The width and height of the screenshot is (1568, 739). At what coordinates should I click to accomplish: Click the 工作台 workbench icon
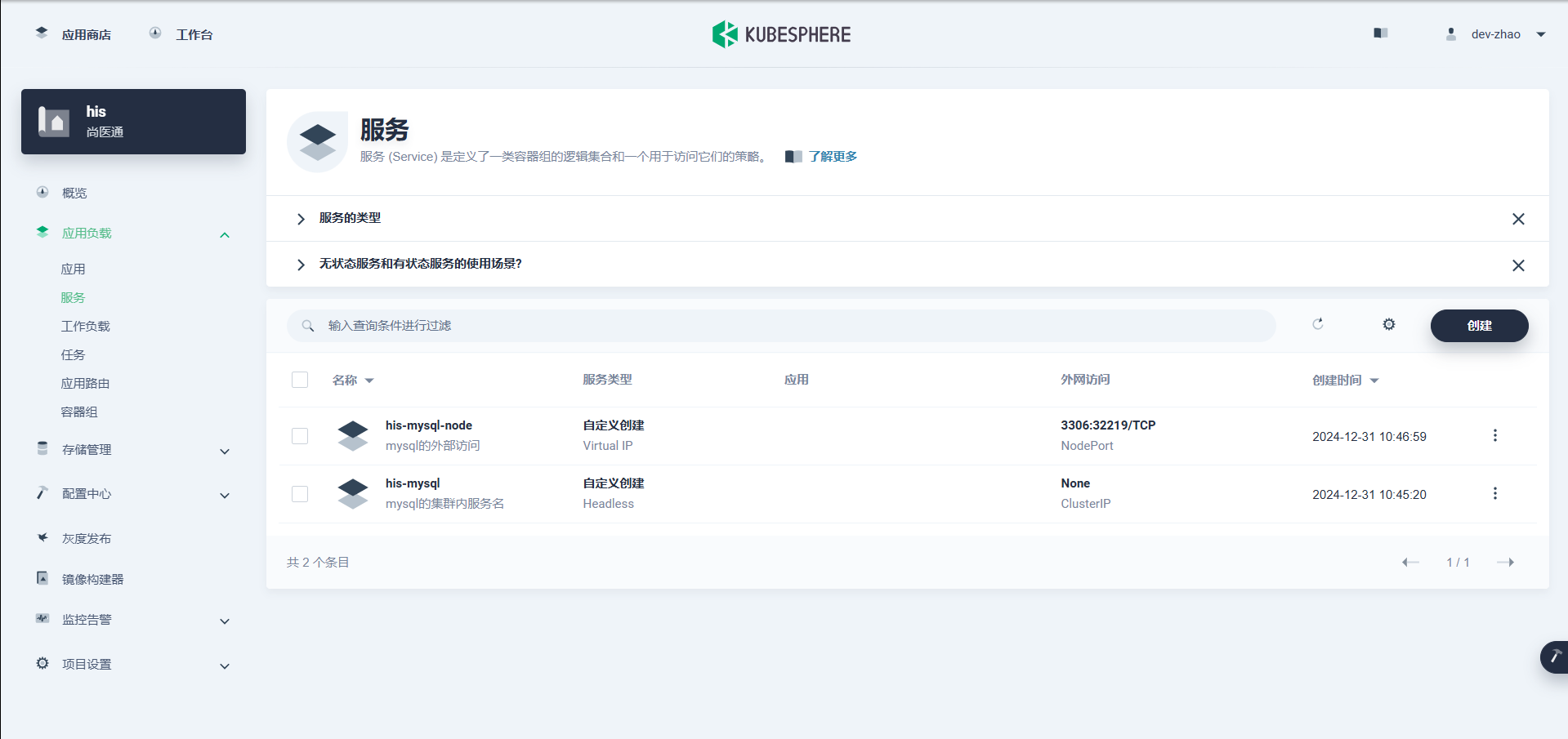pos(155,33)
